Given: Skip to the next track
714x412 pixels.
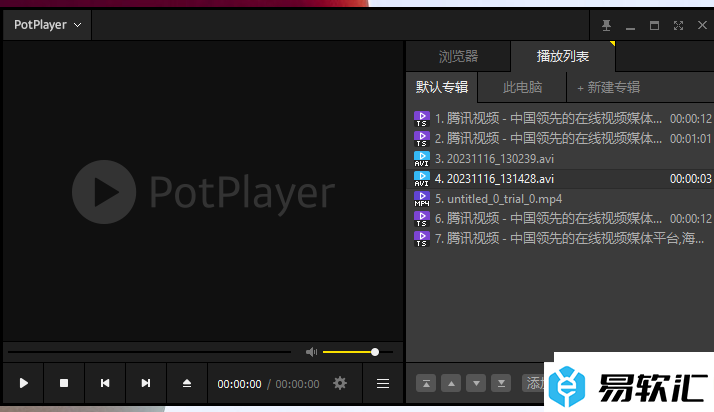Looking at the screenshot, I should [x=146, y=383].
